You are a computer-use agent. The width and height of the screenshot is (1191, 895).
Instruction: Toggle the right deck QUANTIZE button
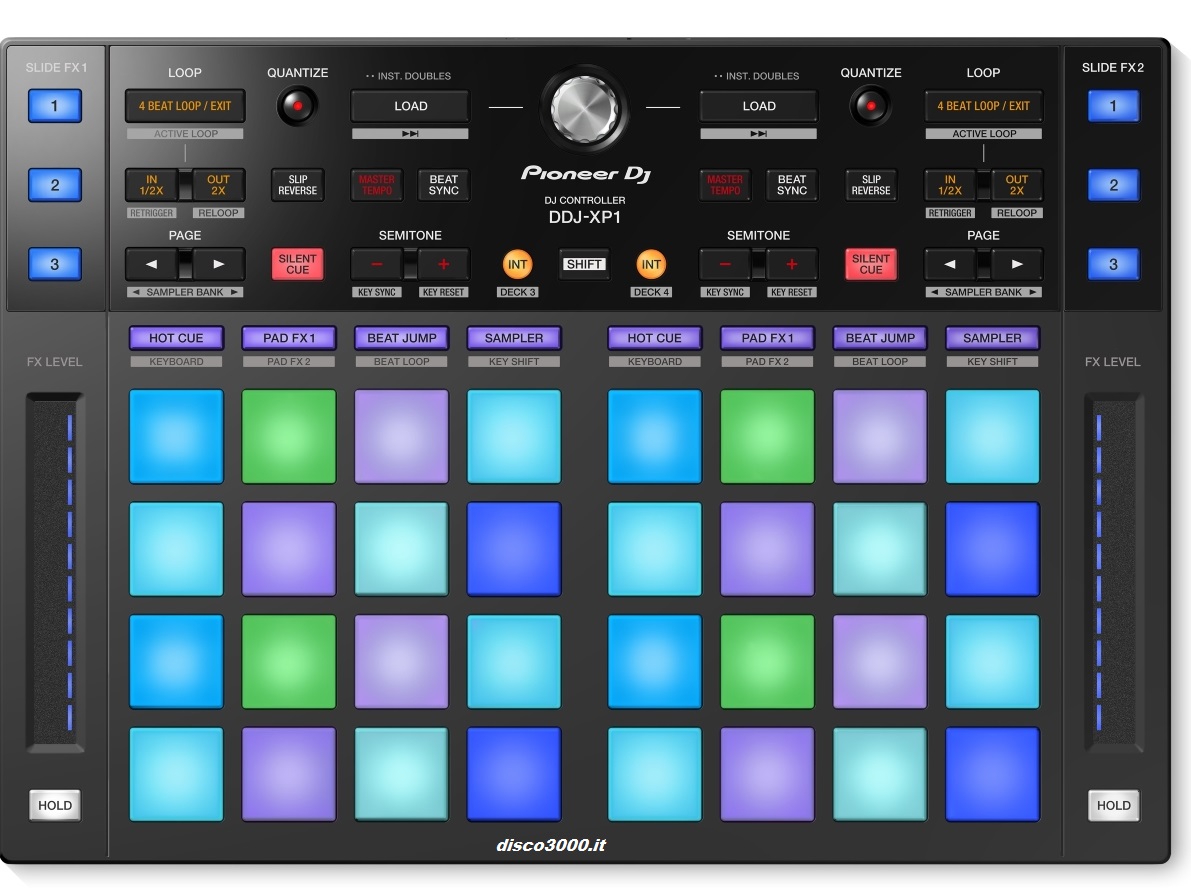870,106
